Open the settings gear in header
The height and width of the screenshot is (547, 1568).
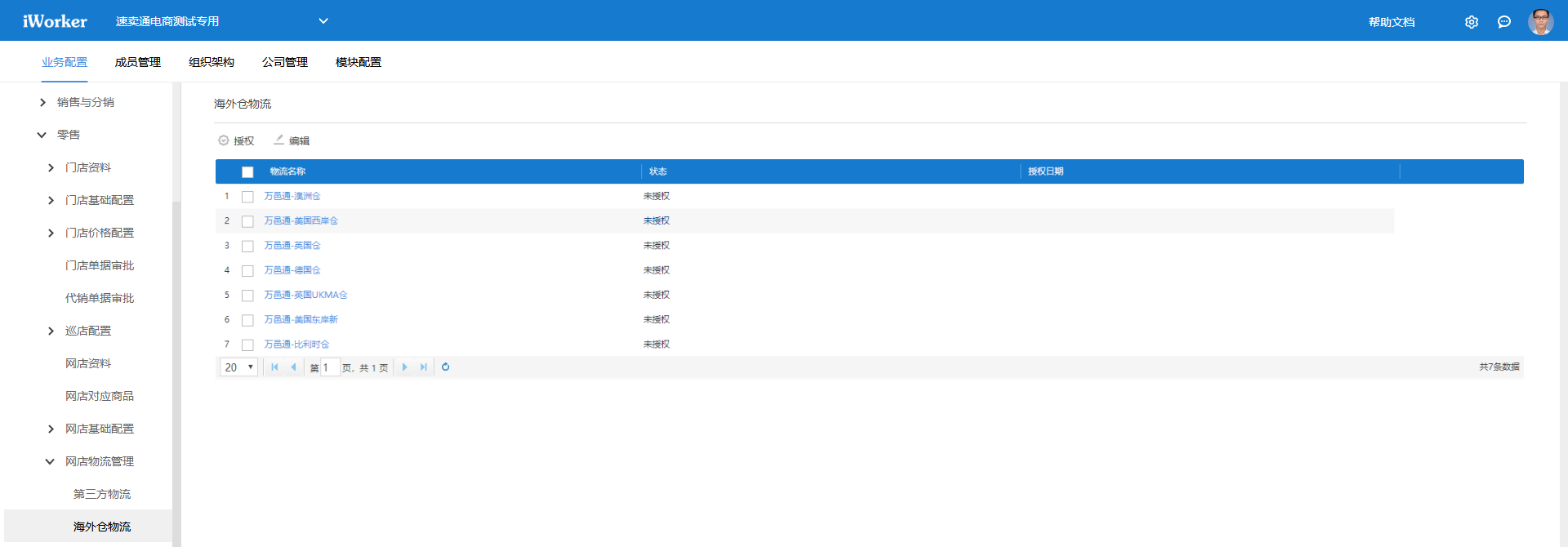(1472, 22)
